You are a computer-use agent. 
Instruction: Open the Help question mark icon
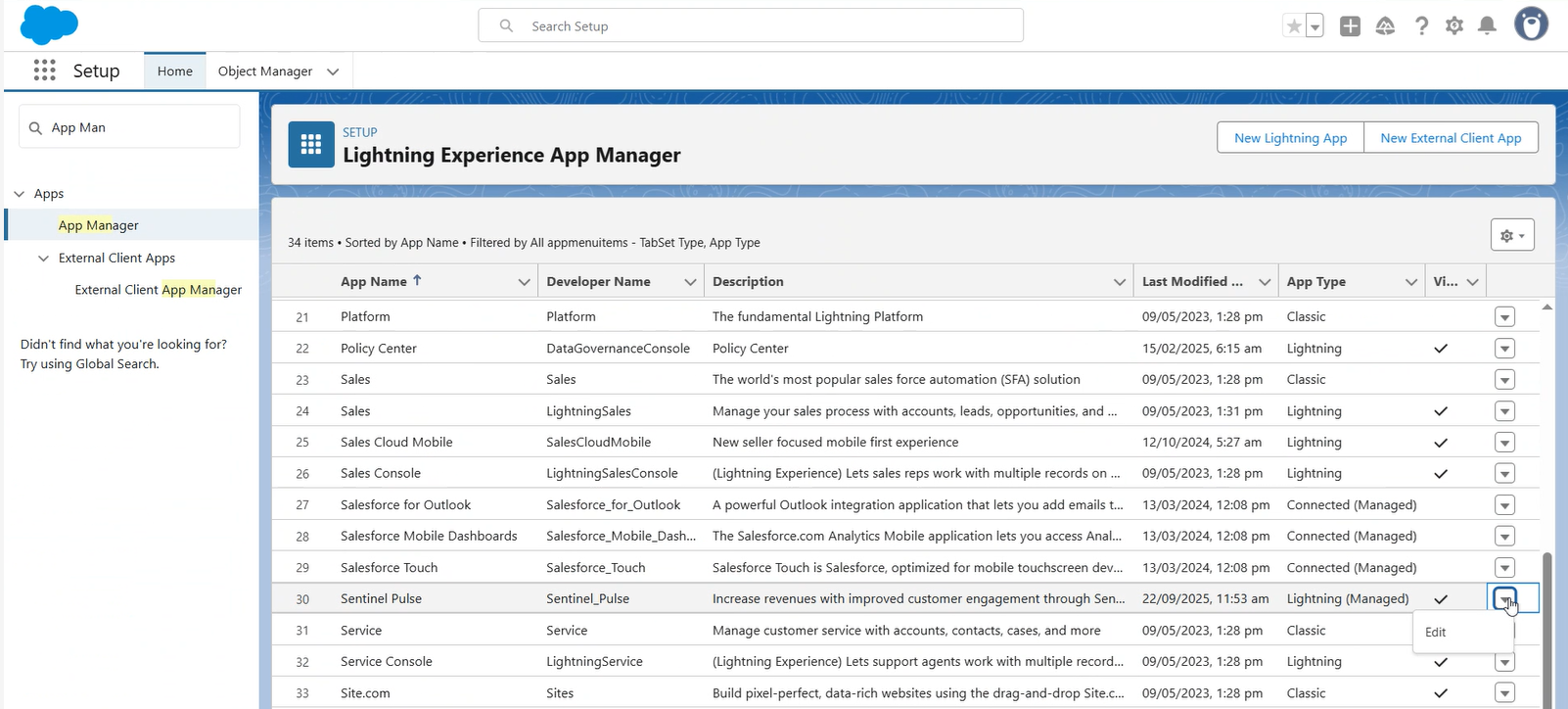[1421, 26]
